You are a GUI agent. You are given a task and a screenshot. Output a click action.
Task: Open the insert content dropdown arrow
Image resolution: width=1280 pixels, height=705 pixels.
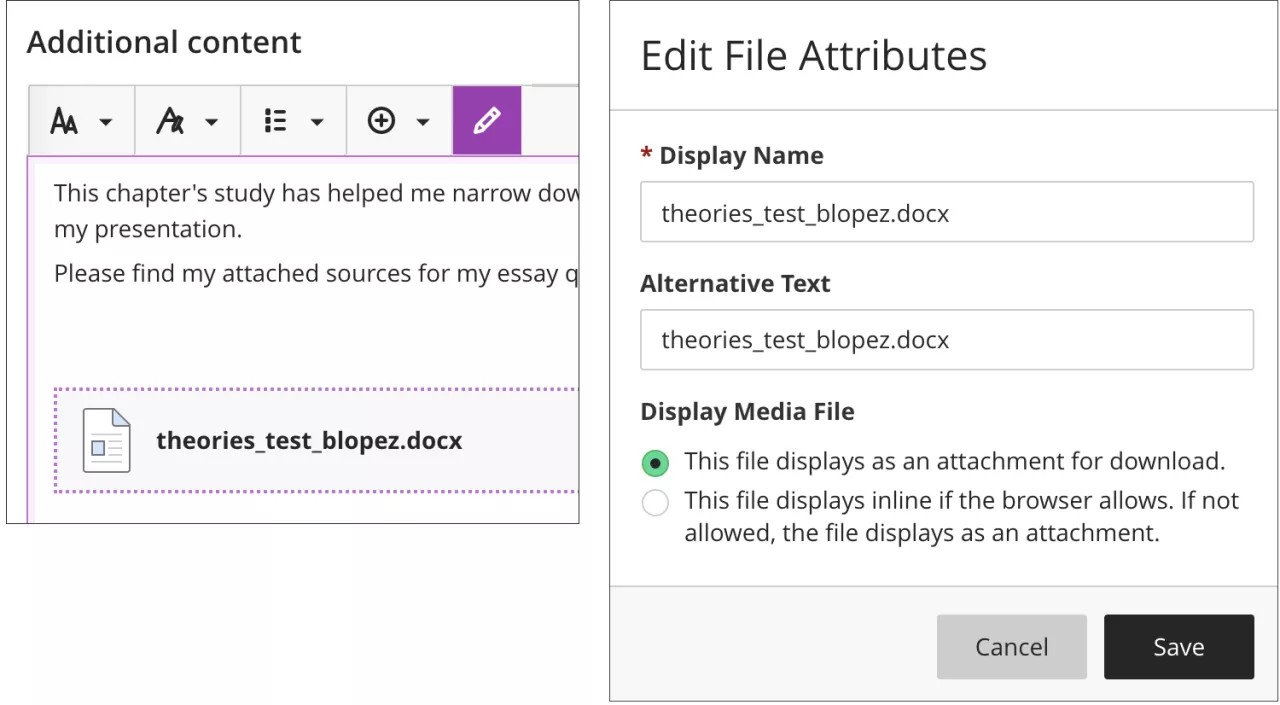coord(423,123)
